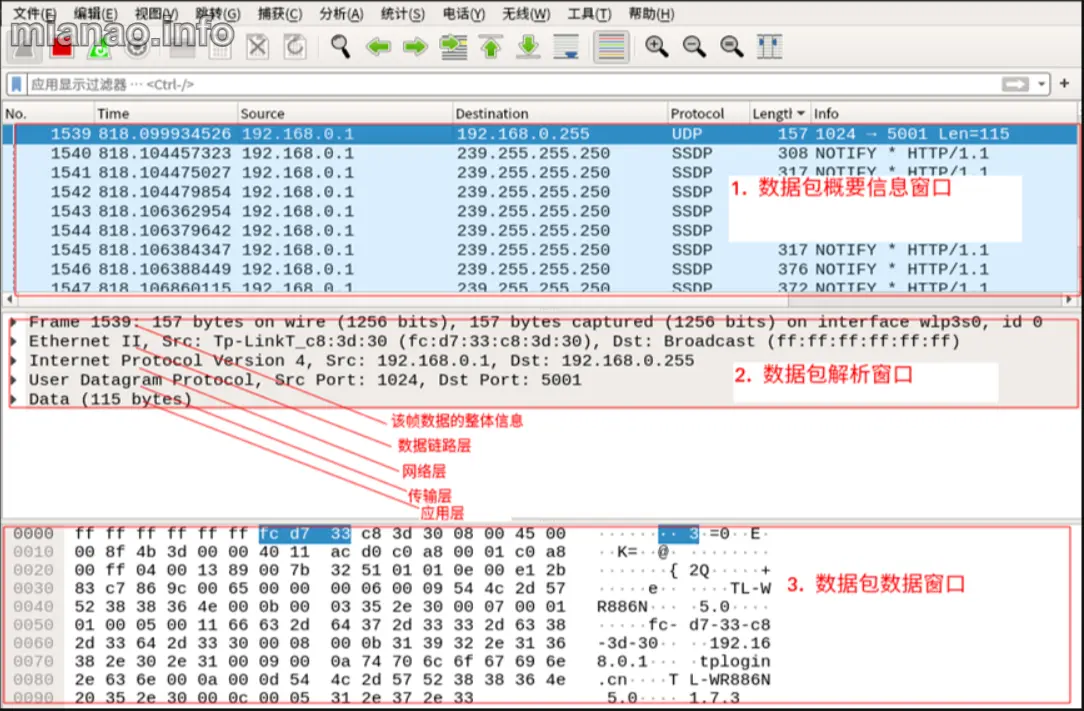
Task: Expand the Internet Protocol Version 4 section
Action: (x=12, y=360)
